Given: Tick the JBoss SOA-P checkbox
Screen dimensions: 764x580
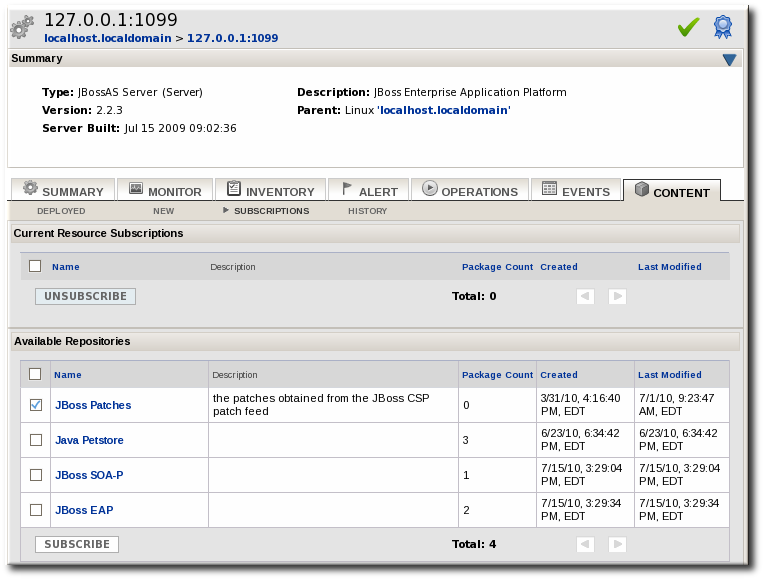Looking at the screenshot, I should point(36,475).
